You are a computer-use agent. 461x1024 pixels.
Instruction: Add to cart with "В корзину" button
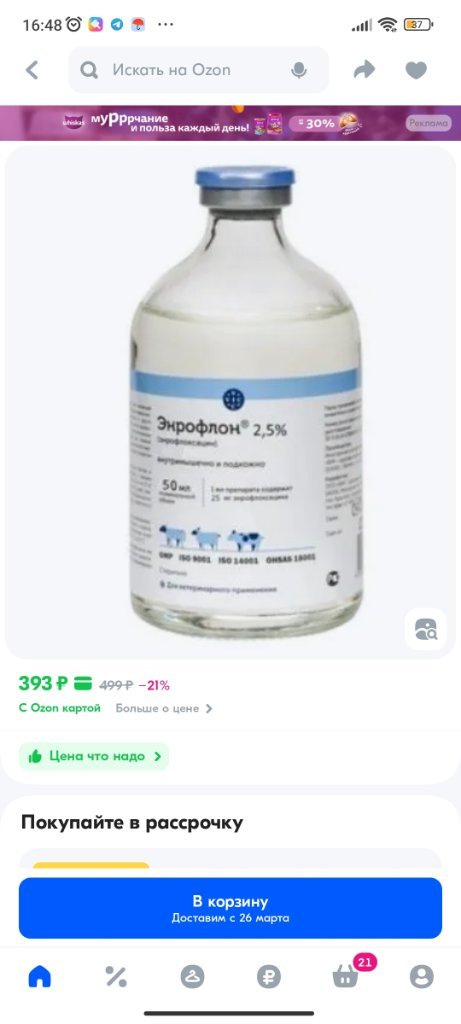click(x=230, y=908)
